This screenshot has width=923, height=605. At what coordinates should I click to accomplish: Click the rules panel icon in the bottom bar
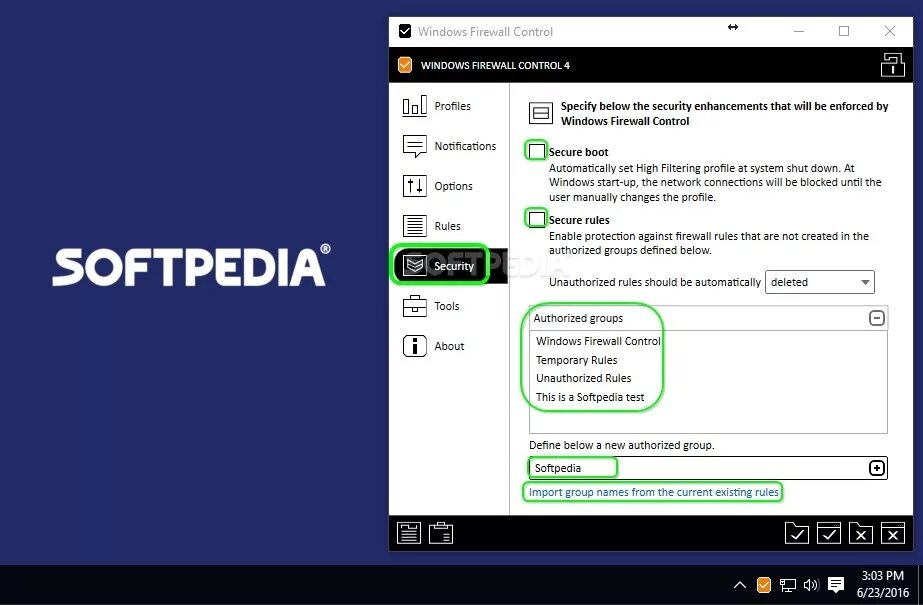click(409, 533)
